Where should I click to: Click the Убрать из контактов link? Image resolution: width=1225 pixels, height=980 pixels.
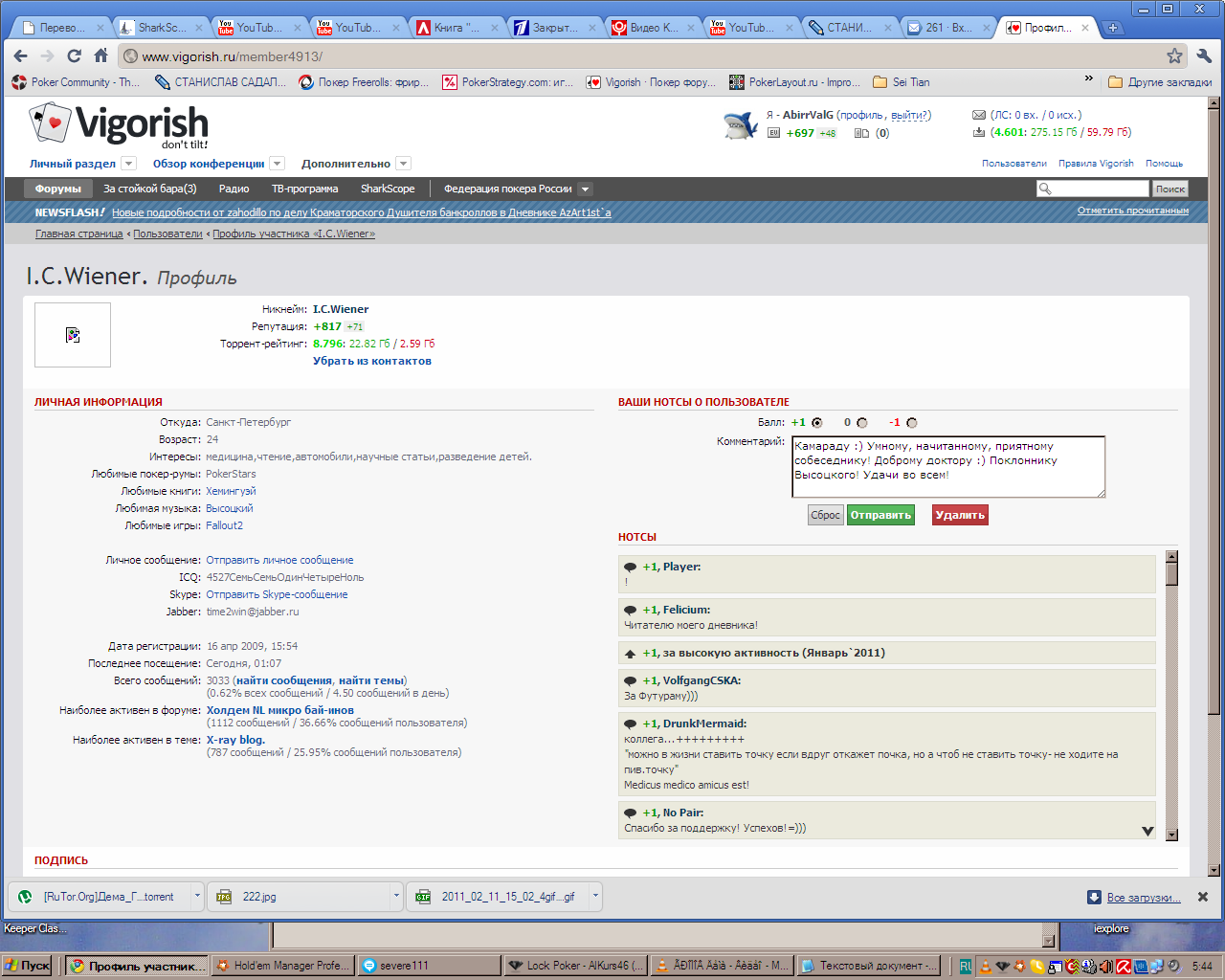(371, 362)
